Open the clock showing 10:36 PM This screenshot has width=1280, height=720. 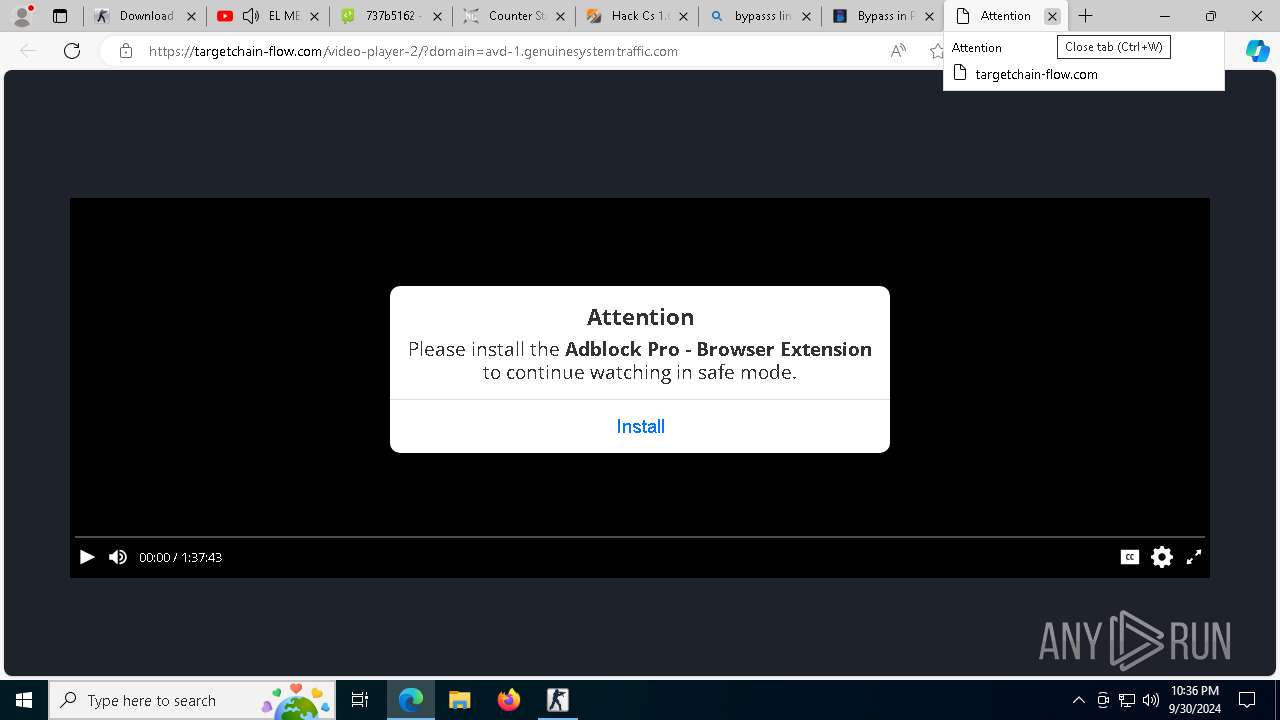[1195, 700]
